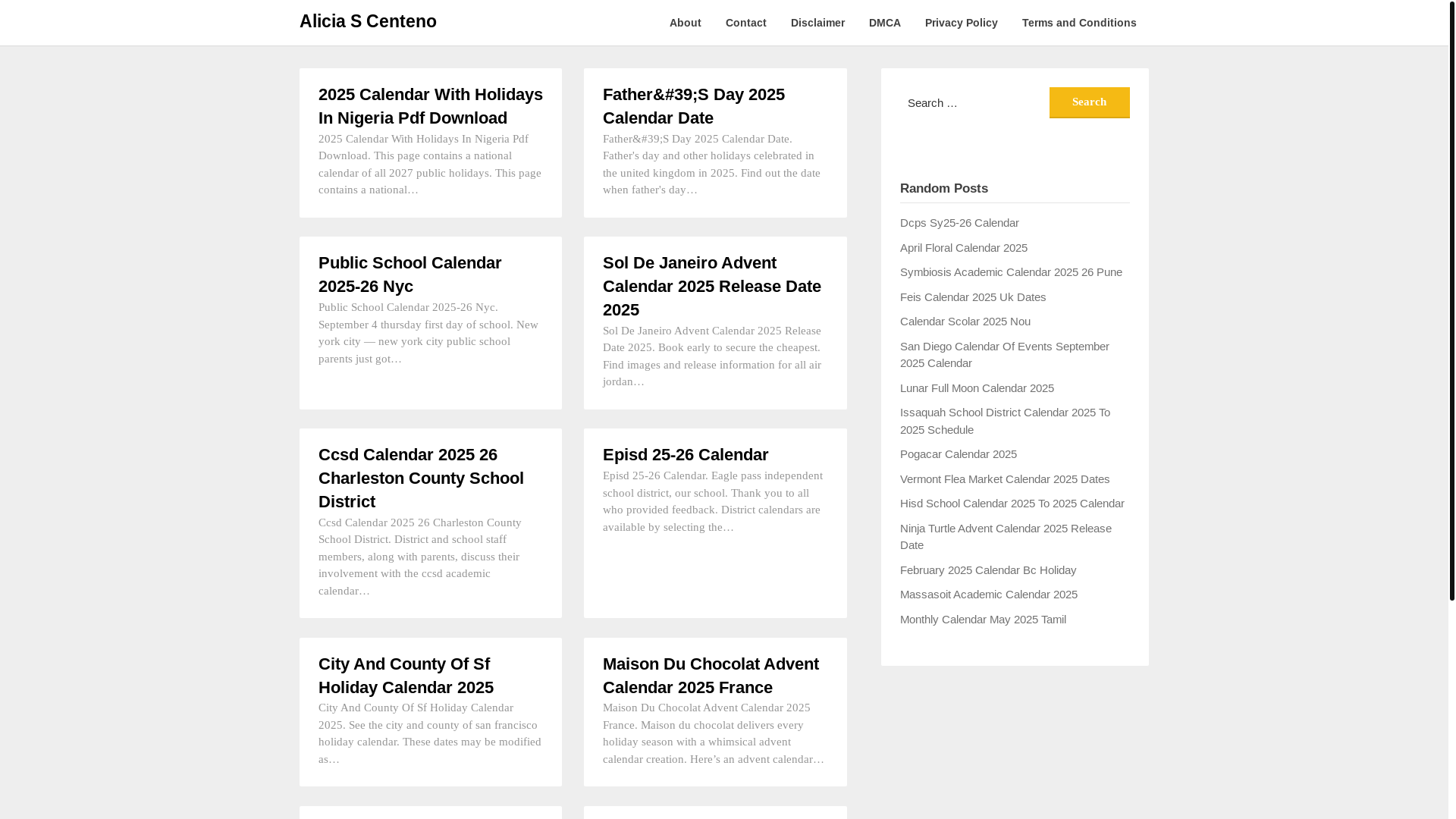Open Pogacar Calendar 2025 link

[959, 454]
